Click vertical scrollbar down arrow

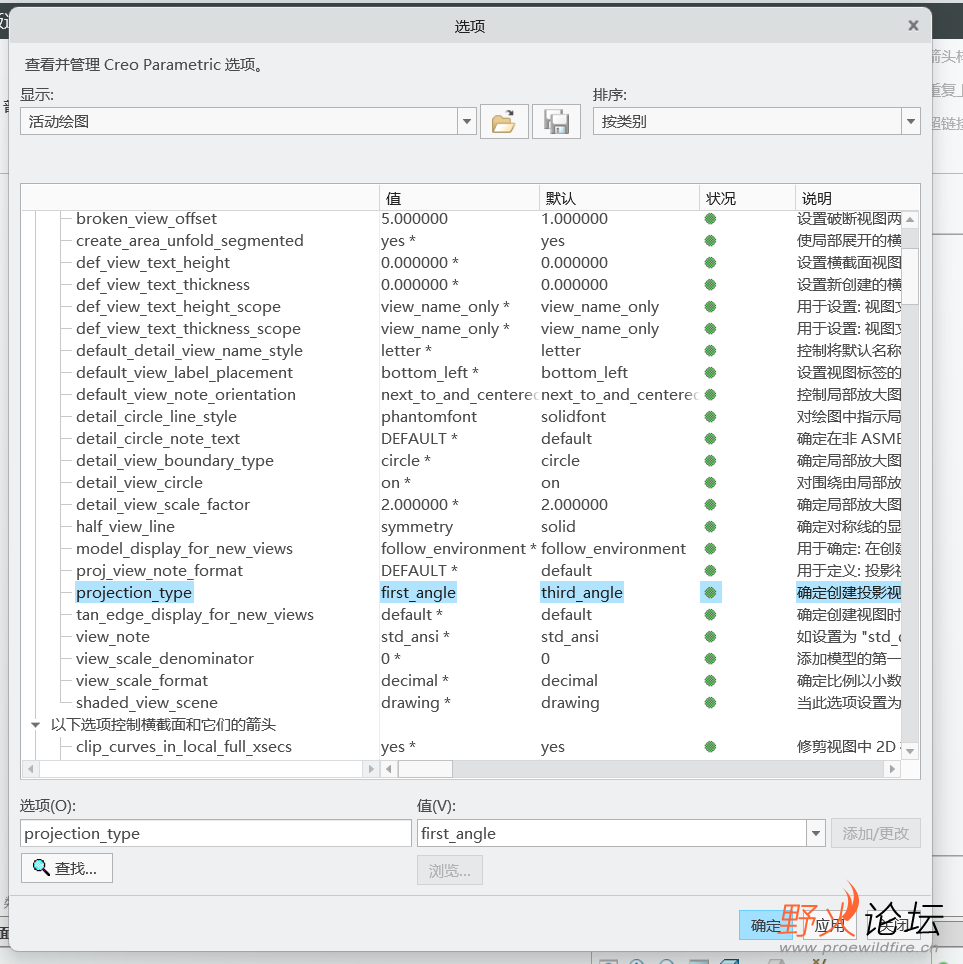click(x=910, y=751)
